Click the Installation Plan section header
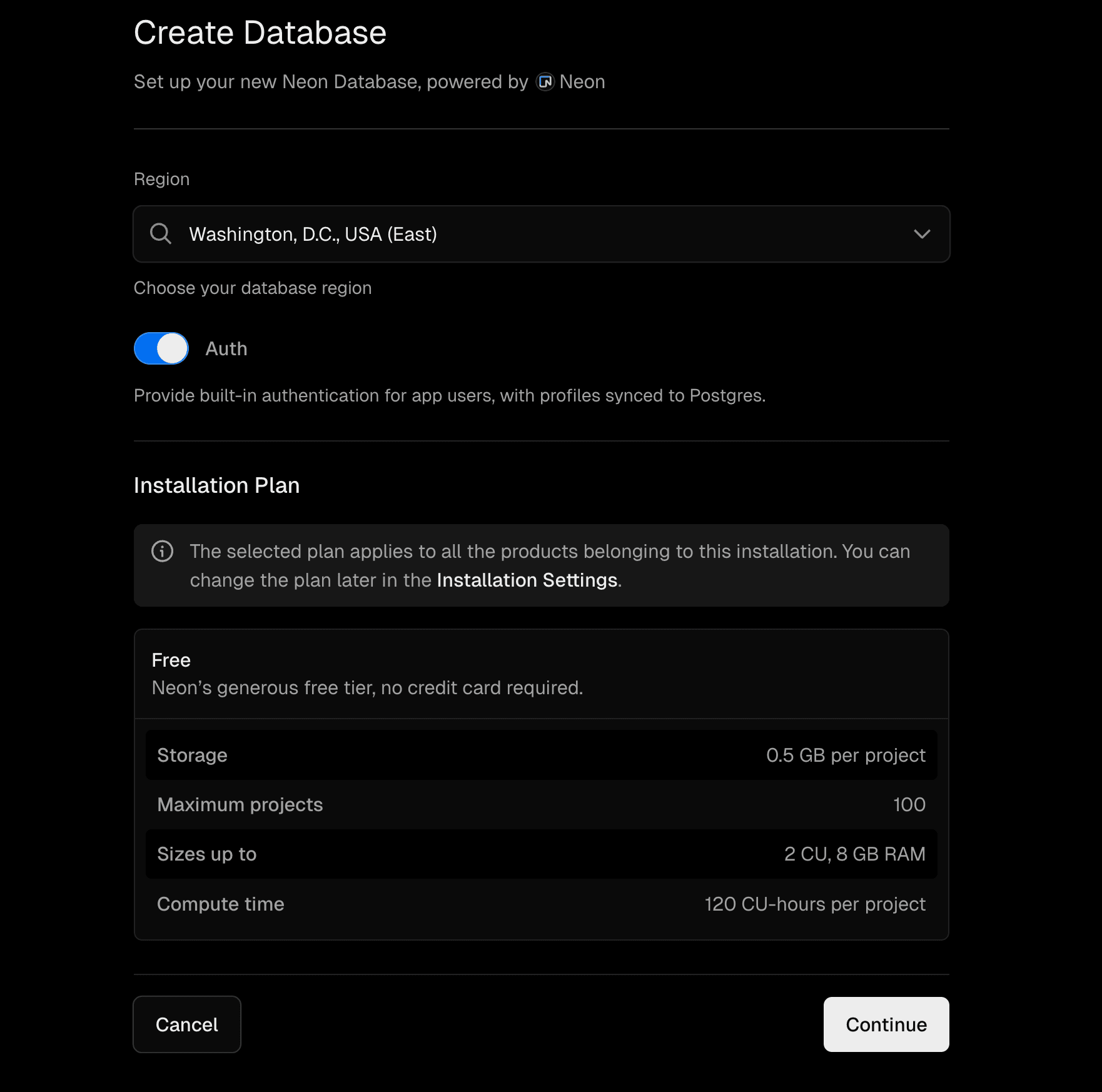The image size is (1102, 1092). click(x=216, y=485)
